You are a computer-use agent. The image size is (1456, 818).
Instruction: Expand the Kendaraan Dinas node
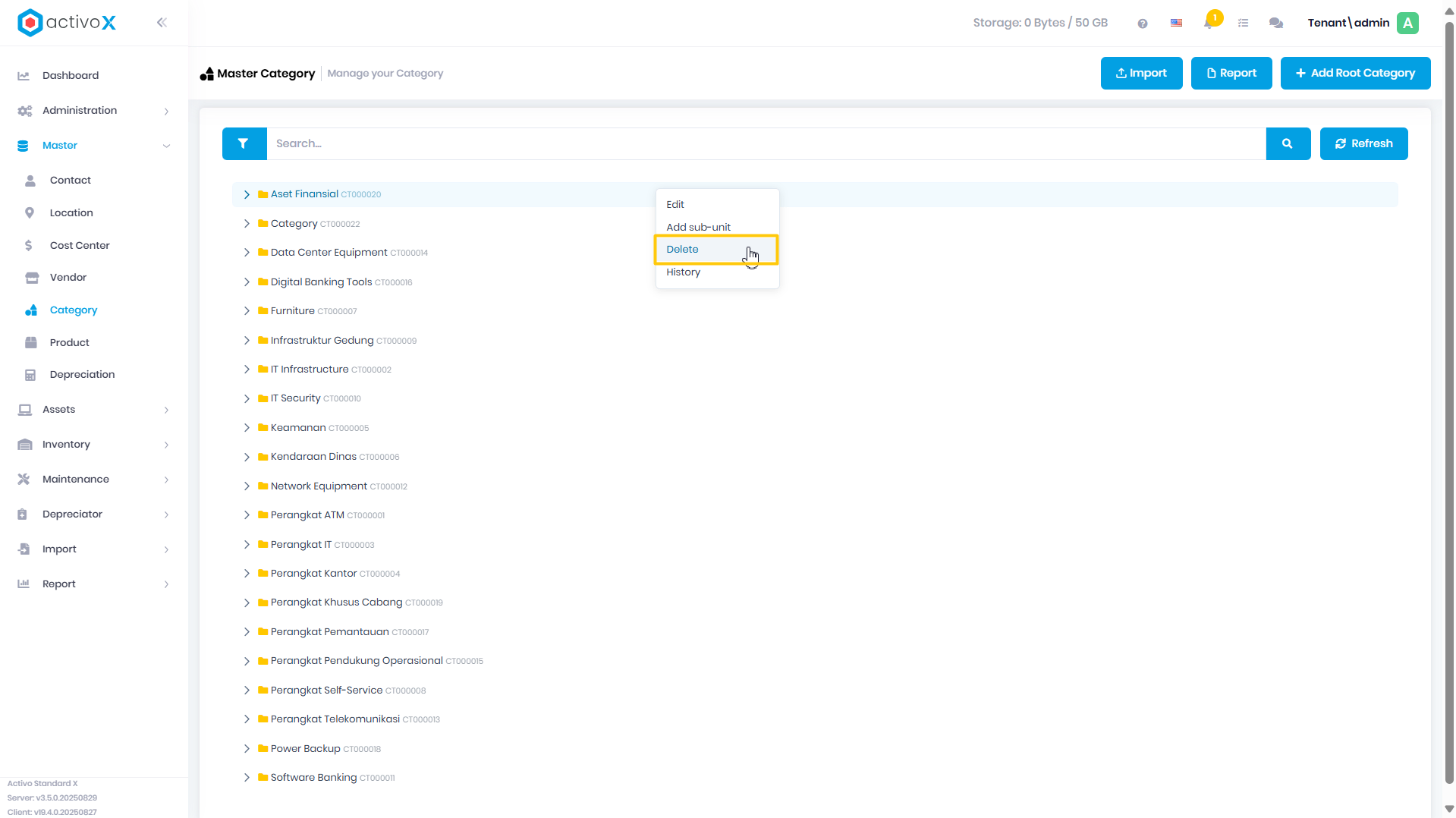coord(247,457)
